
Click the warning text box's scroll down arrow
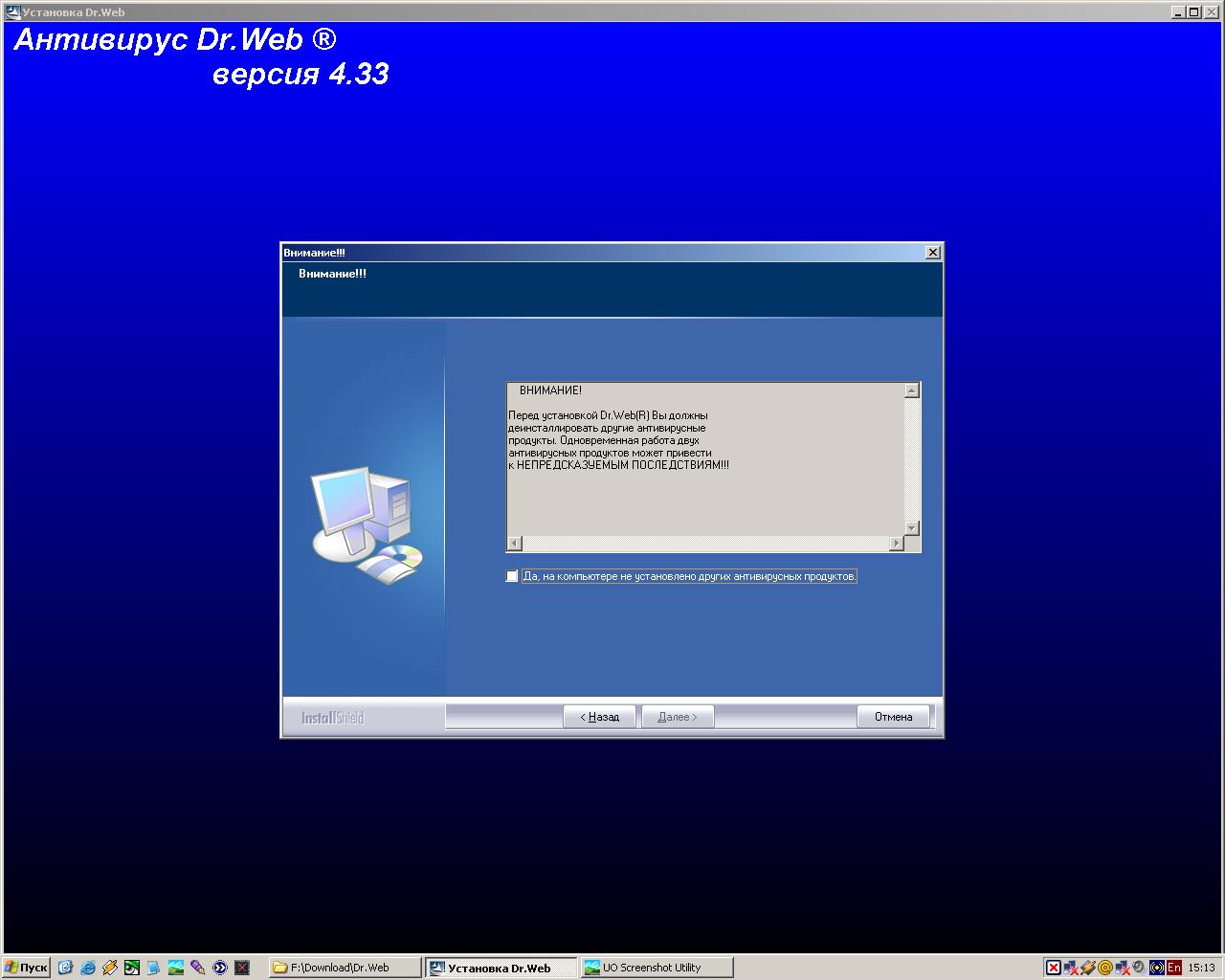[x=912, y=528]
